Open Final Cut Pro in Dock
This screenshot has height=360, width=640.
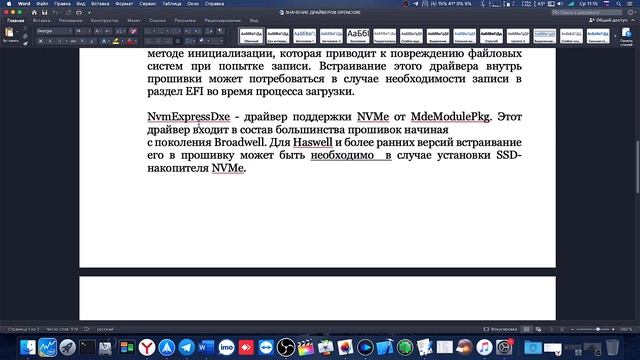[305, 347]
